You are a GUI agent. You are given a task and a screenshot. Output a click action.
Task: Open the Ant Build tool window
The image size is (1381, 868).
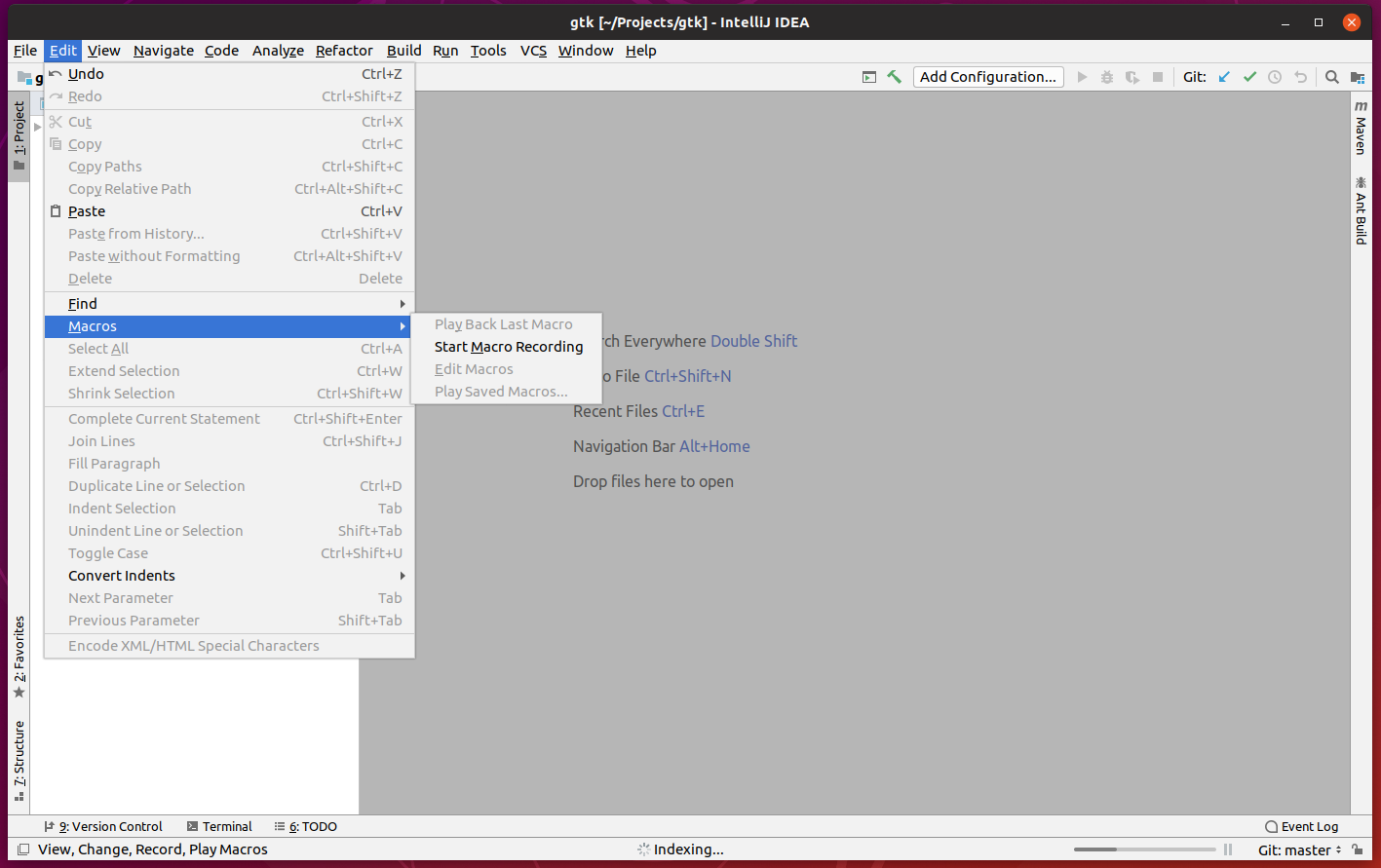pos(1361,209)
